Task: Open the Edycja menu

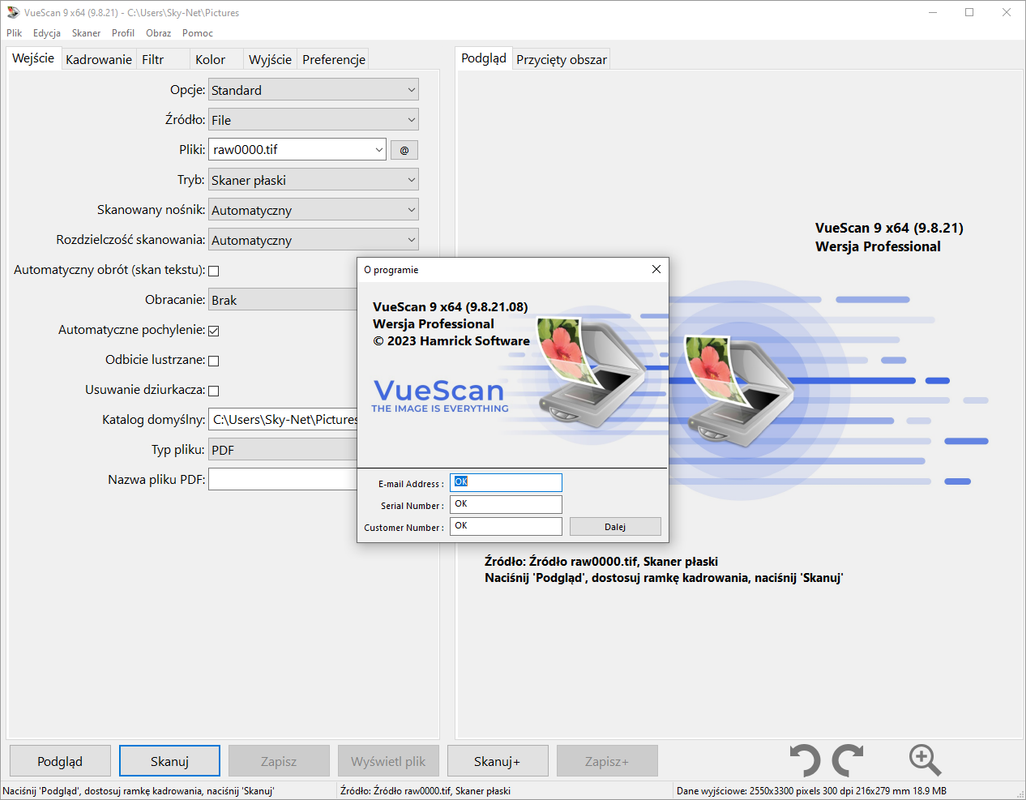Action: click(x=46, y=33)
